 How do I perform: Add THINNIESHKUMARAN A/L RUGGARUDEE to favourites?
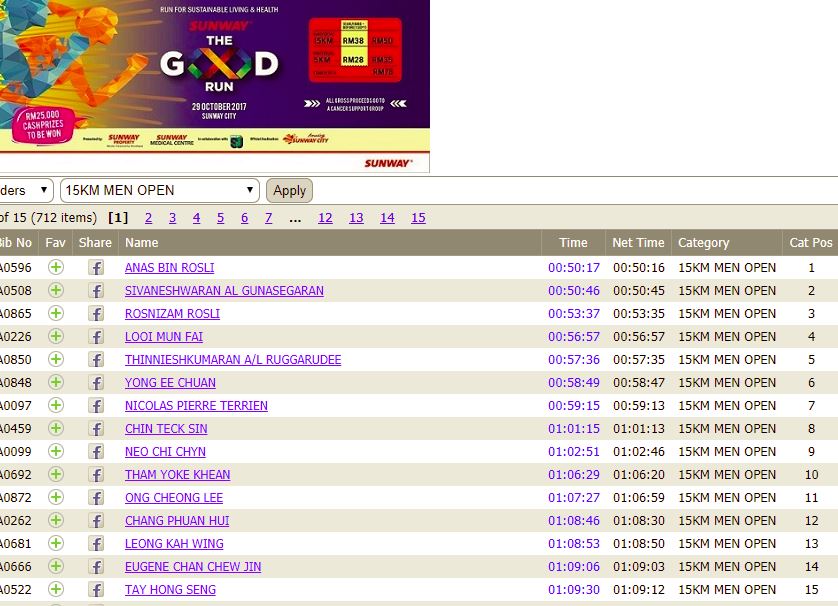point(56,359)
